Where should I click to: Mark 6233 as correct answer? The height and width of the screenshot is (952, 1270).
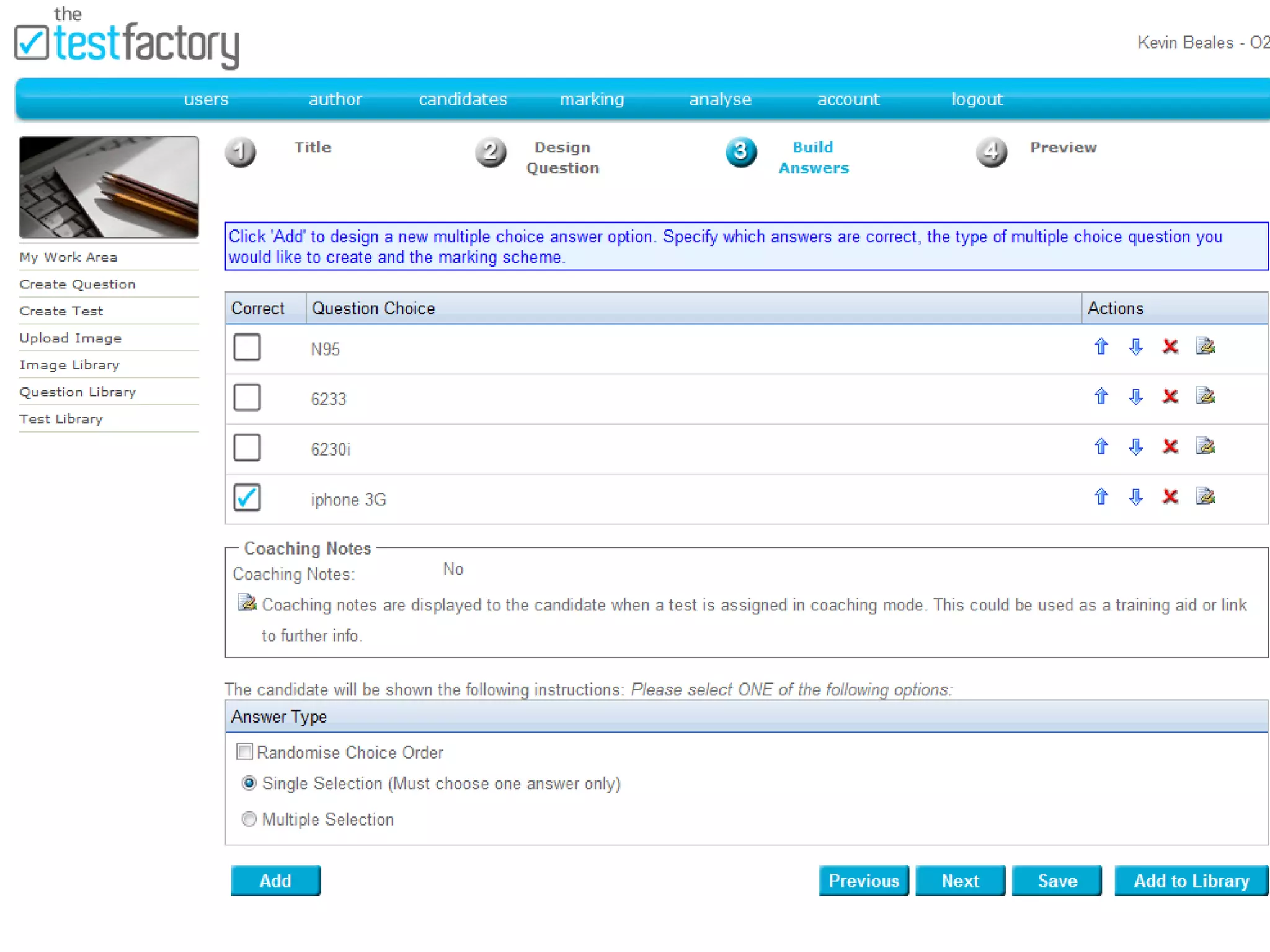pyautogui.click(x=247, y=397)
